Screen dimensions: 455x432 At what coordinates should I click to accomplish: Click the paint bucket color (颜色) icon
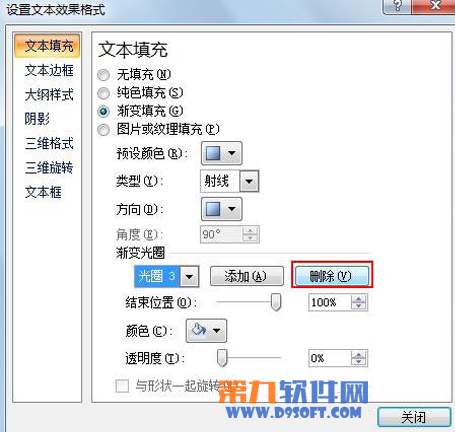pyautogui.click(x=199, y=330)
